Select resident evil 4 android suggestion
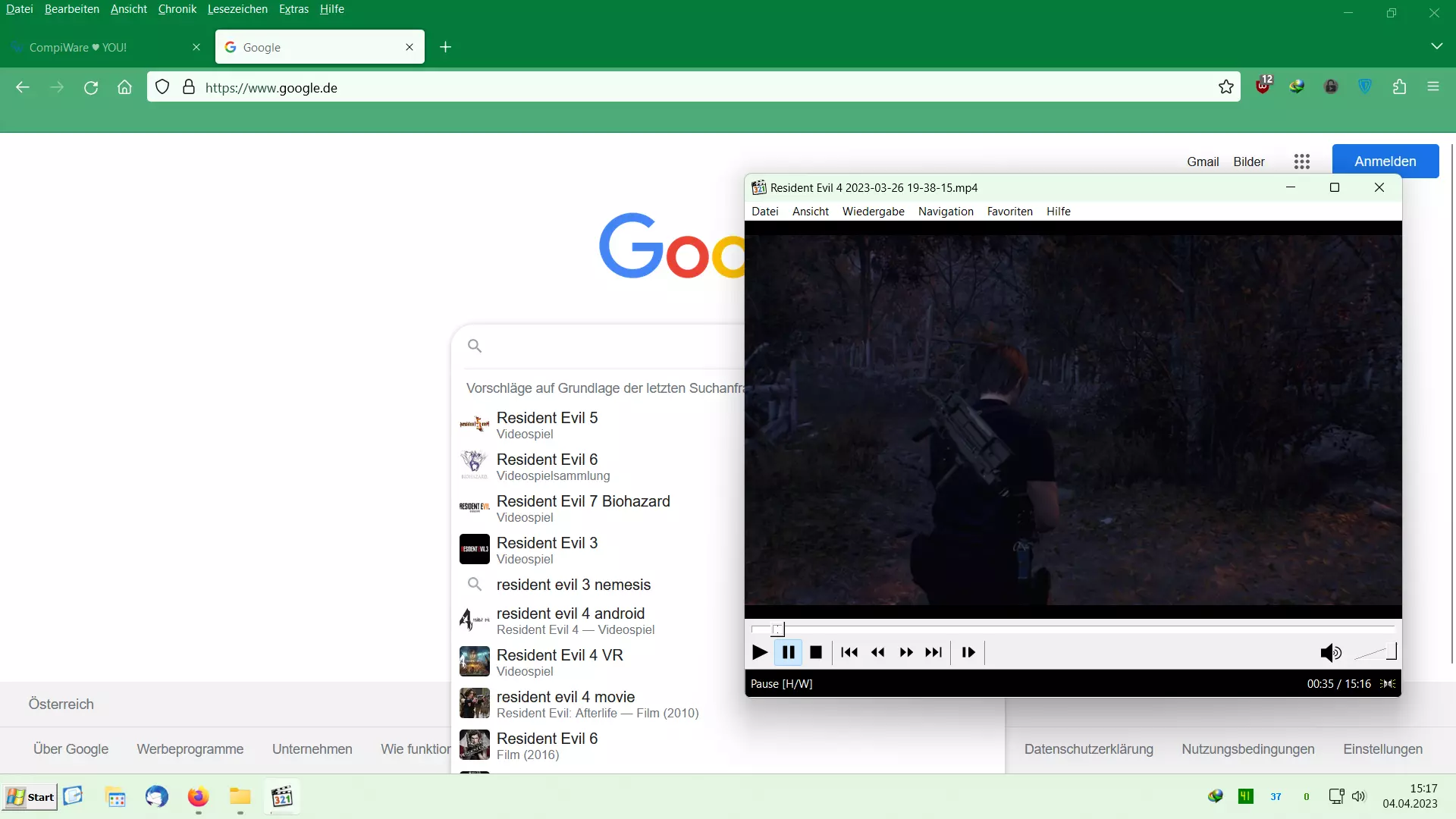 click(x=599, y=620)
